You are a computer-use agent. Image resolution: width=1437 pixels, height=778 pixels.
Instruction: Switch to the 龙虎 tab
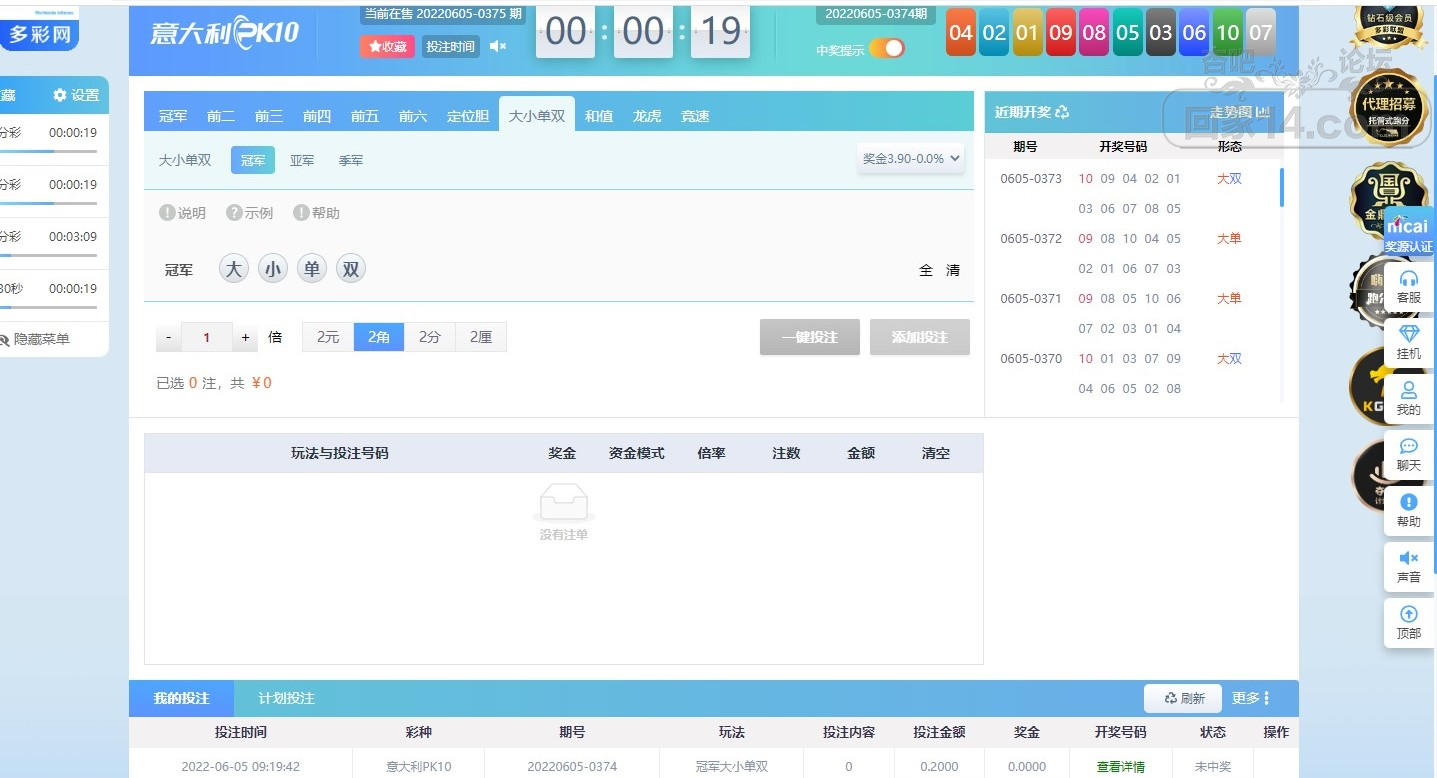coord(647,116)
